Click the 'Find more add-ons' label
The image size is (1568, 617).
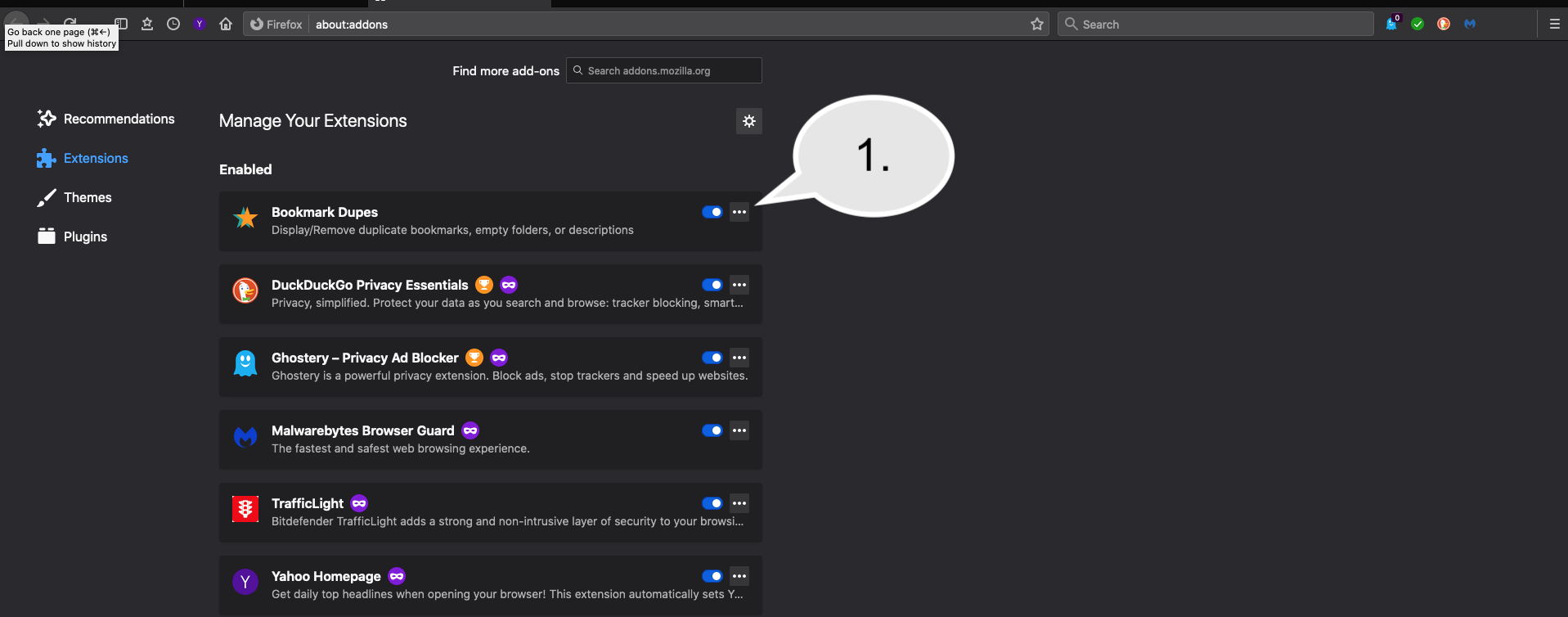pos(506,71)
